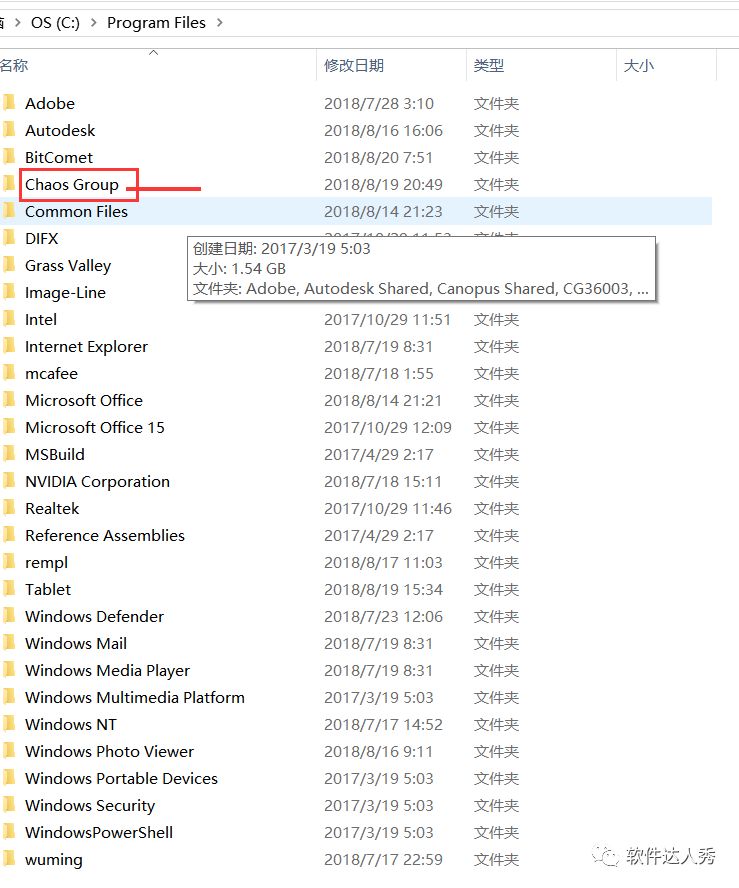Click the rempl folder icon

click(x=8, y=562)
